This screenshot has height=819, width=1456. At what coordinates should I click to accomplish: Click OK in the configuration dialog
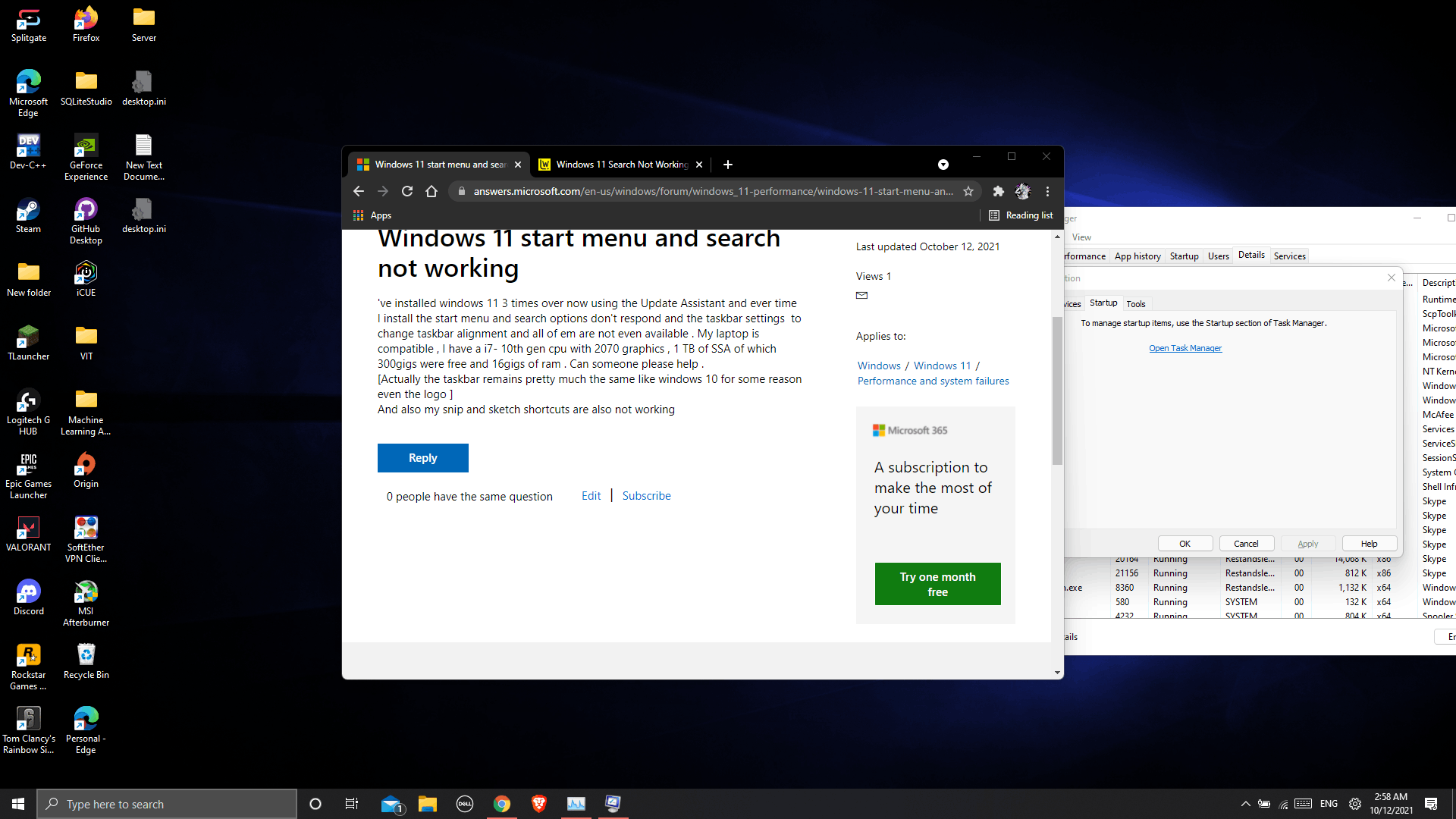1185,544
